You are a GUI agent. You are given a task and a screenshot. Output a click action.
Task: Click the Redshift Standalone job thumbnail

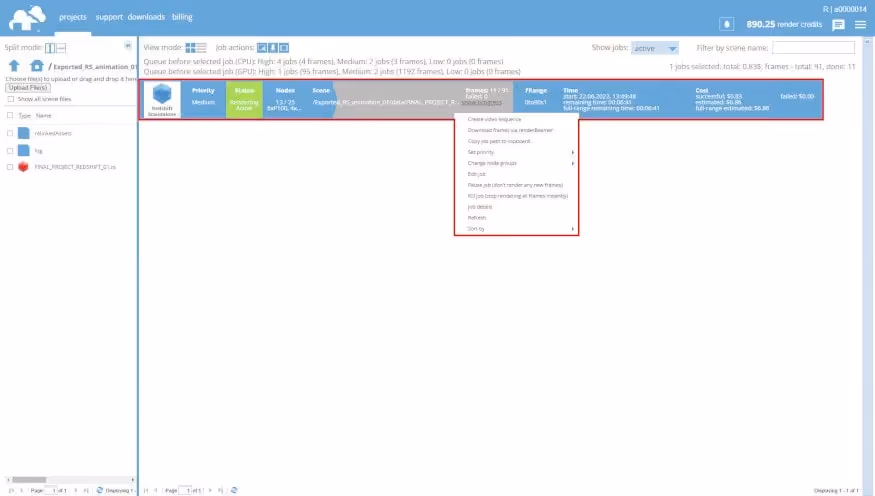(162, 99)
